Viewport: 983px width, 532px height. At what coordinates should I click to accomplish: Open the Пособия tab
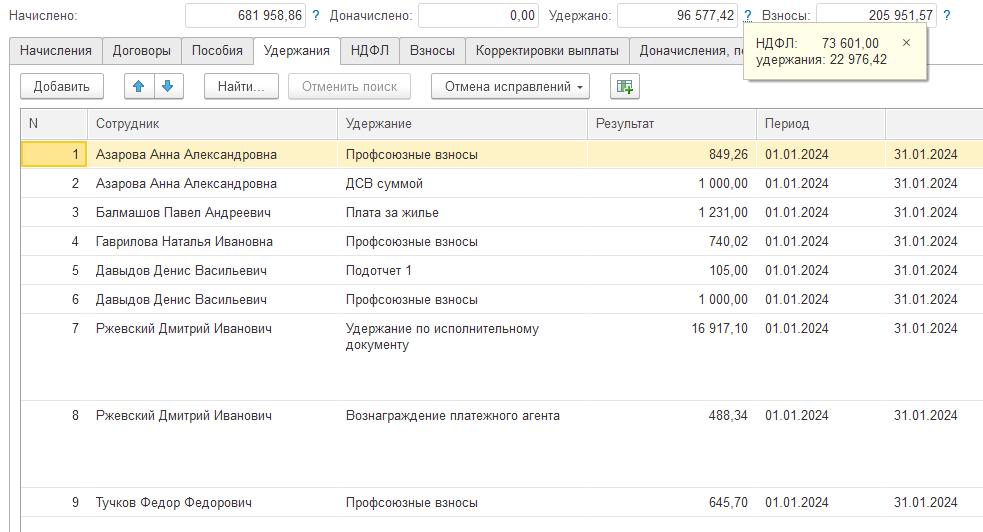click(x=217, y=51)
